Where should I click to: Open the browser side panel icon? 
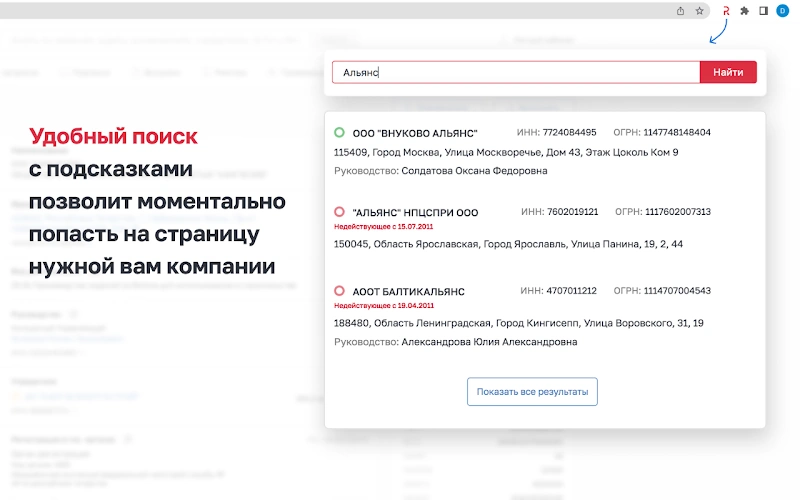[764, 11]
